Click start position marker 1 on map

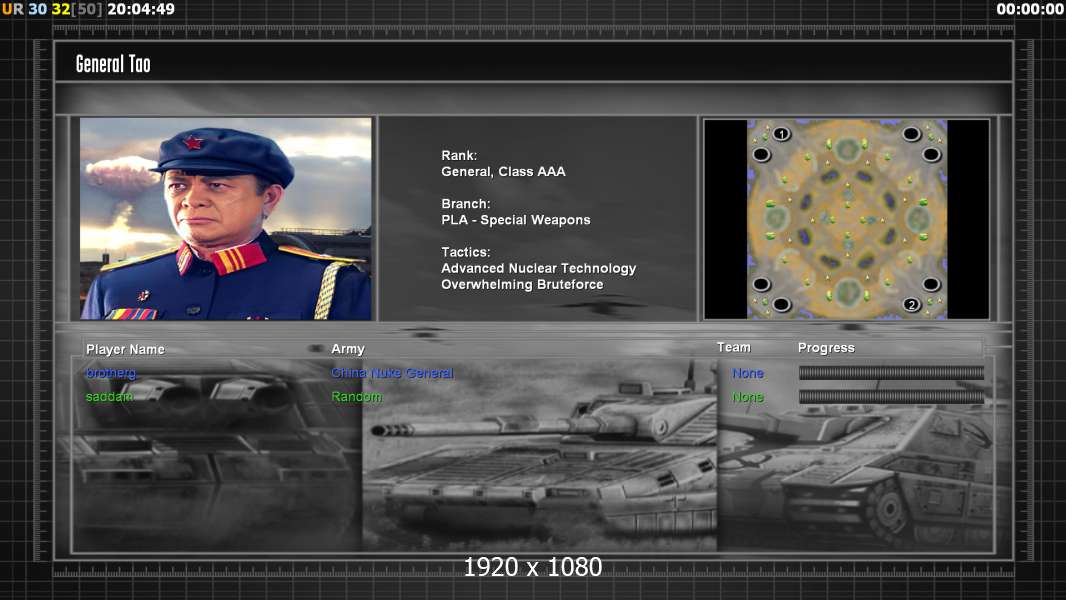point(782,134)
